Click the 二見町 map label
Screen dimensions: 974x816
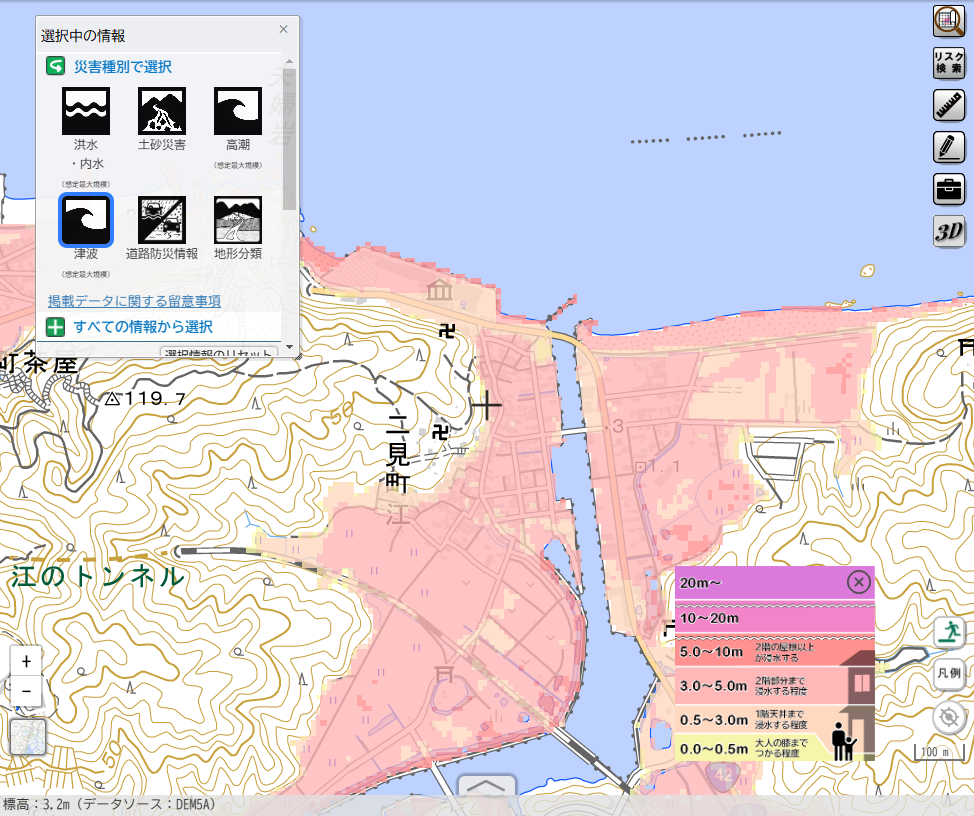tap(398, 453)
